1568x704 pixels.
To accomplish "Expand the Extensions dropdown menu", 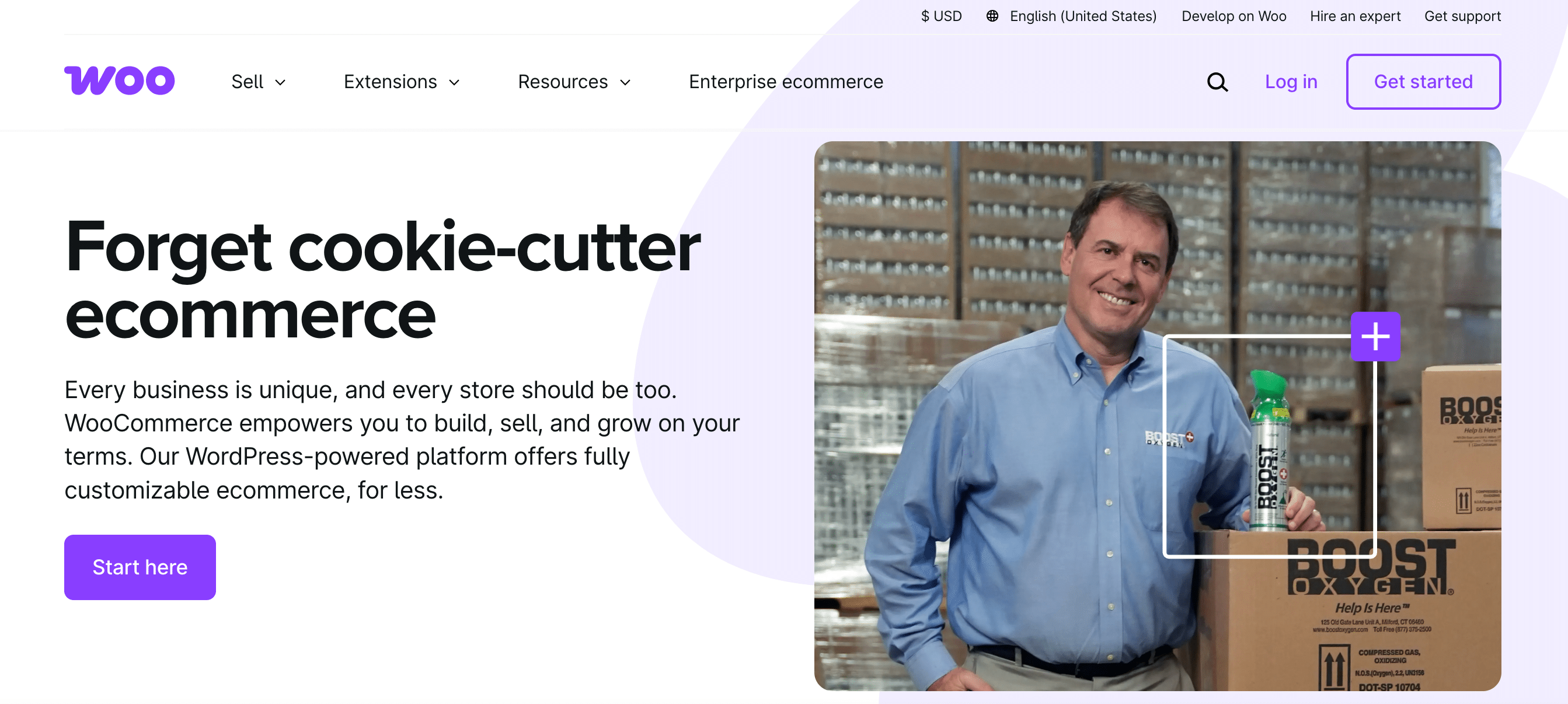I will pos(390,82).
